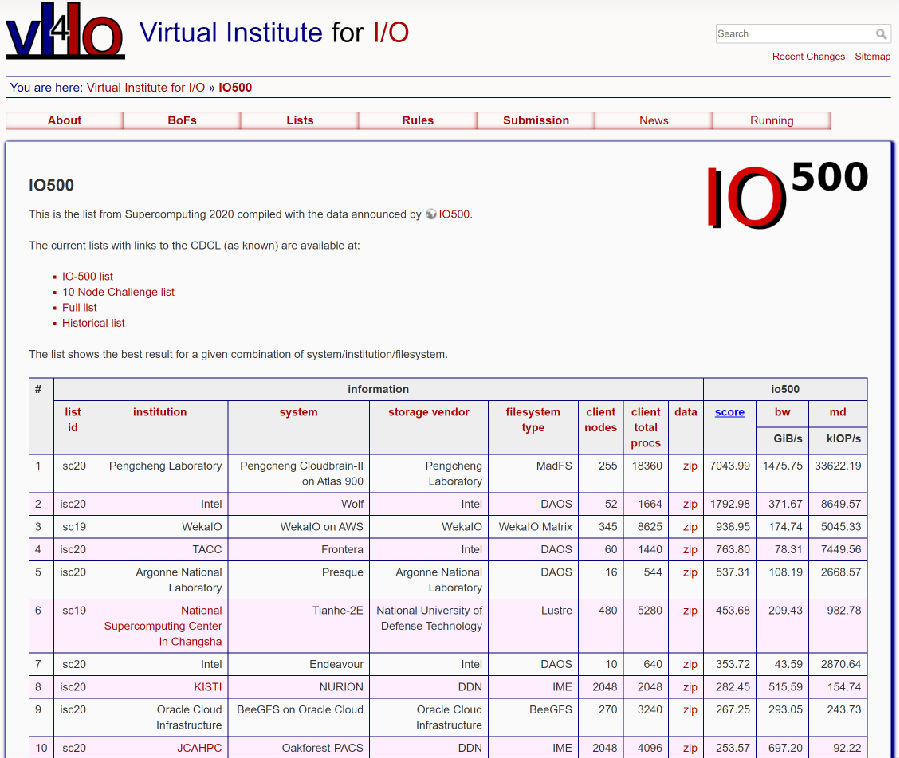Download zip for Endeavour row

[x=690, y=664]
